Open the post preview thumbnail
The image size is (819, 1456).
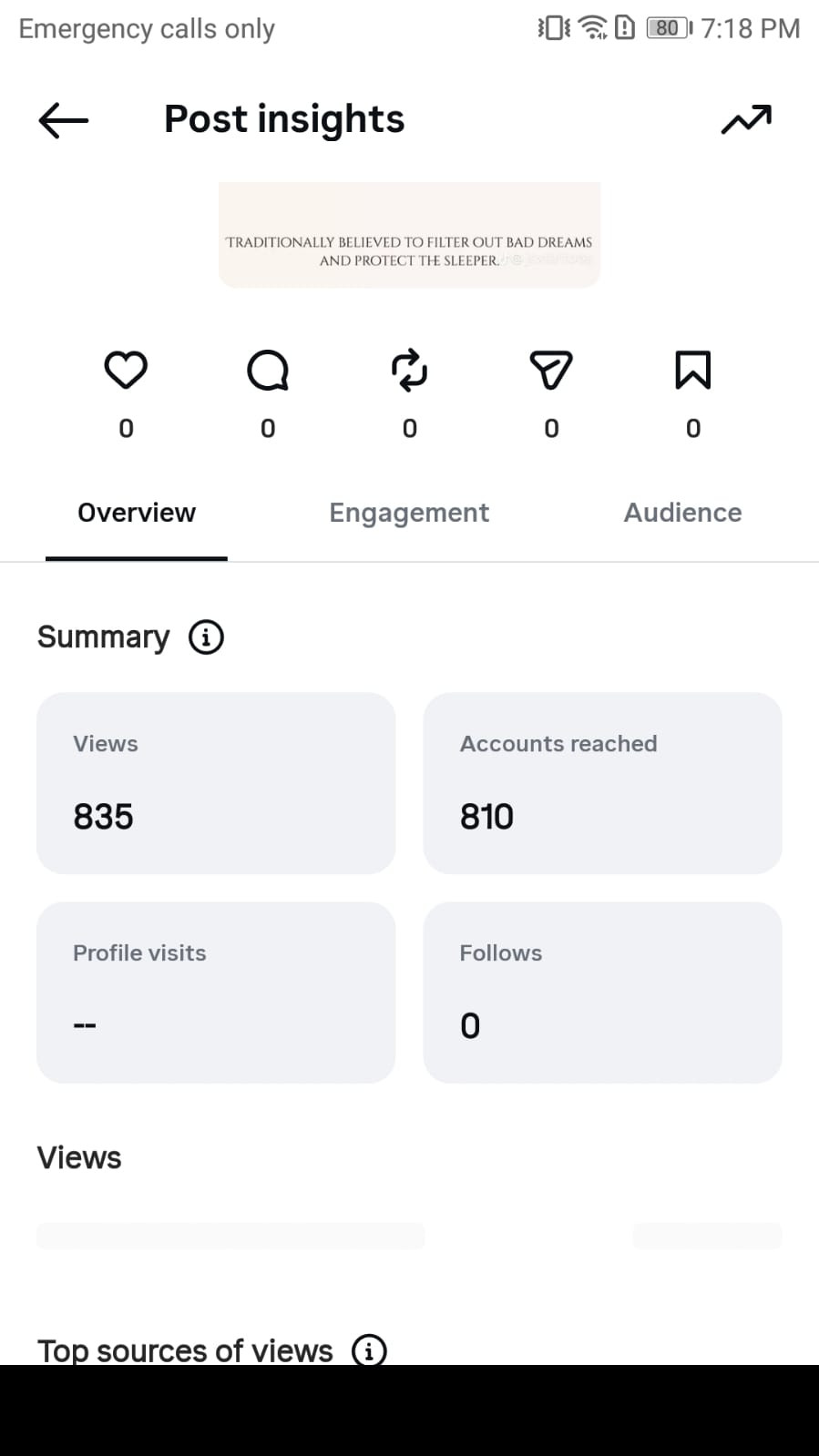pos(409,235)
